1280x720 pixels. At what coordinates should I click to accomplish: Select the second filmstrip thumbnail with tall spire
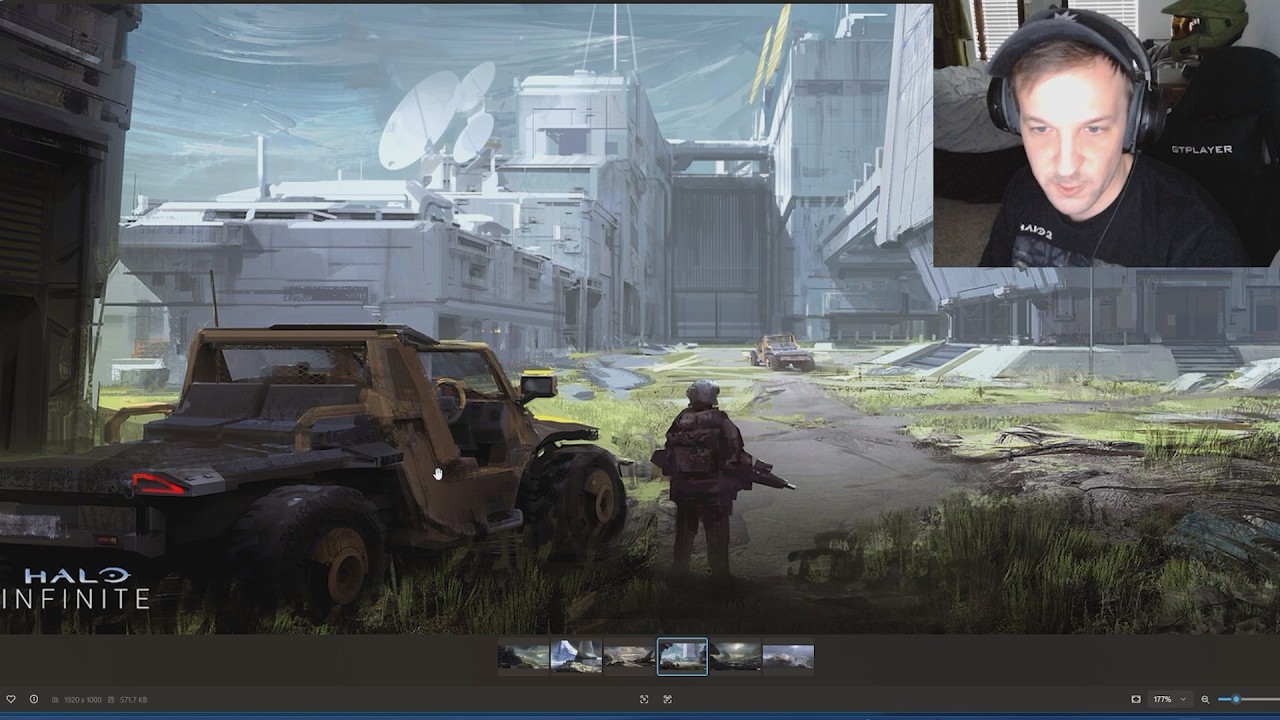click(x=576, y=657)
